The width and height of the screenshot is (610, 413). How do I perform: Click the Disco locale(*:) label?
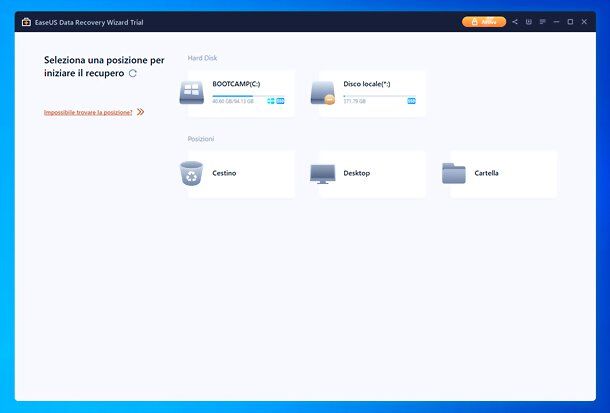coord(367,84)
